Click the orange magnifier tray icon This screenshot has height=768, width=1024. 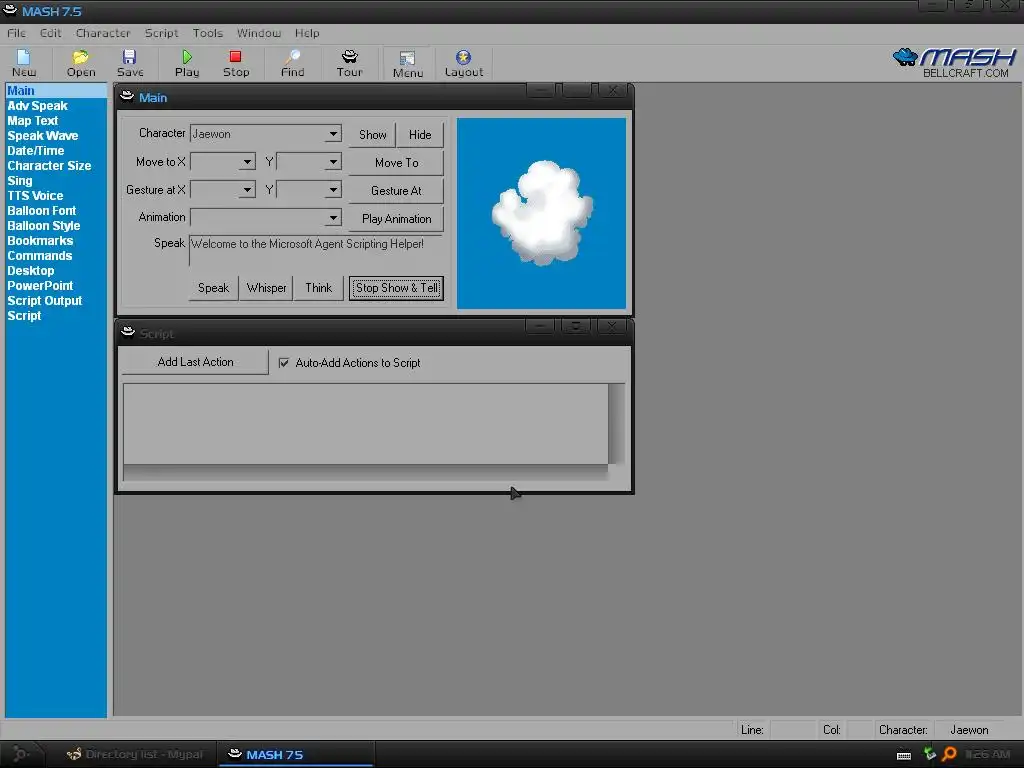[949, 754]
